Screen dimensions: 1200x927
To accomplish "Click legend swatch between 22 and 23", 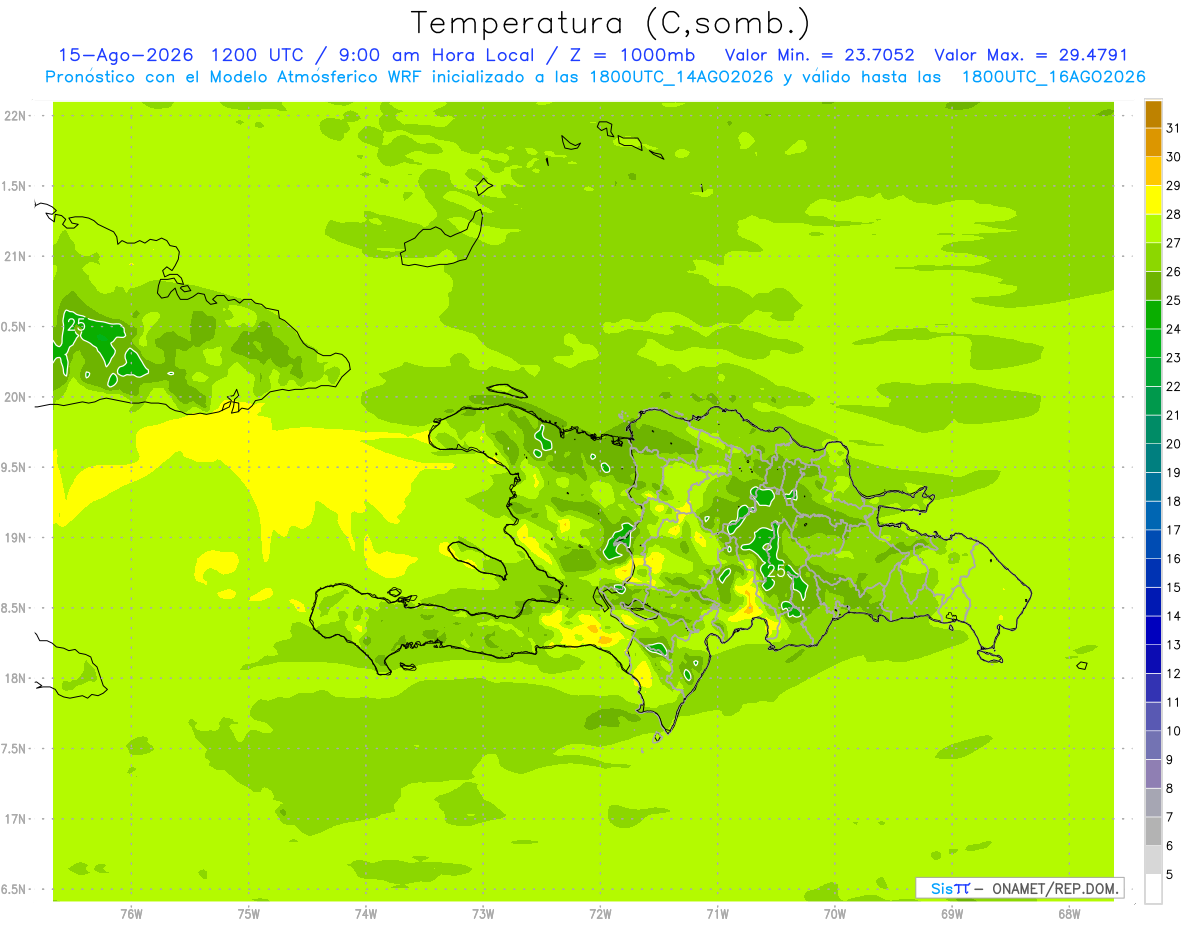I will point(1153,372).
